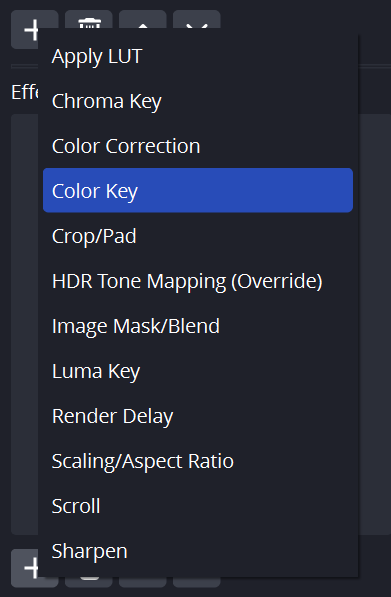Click the move up button in bottom toolbar
This screenshot has height=597, width=391.
(x=143, y=582)
